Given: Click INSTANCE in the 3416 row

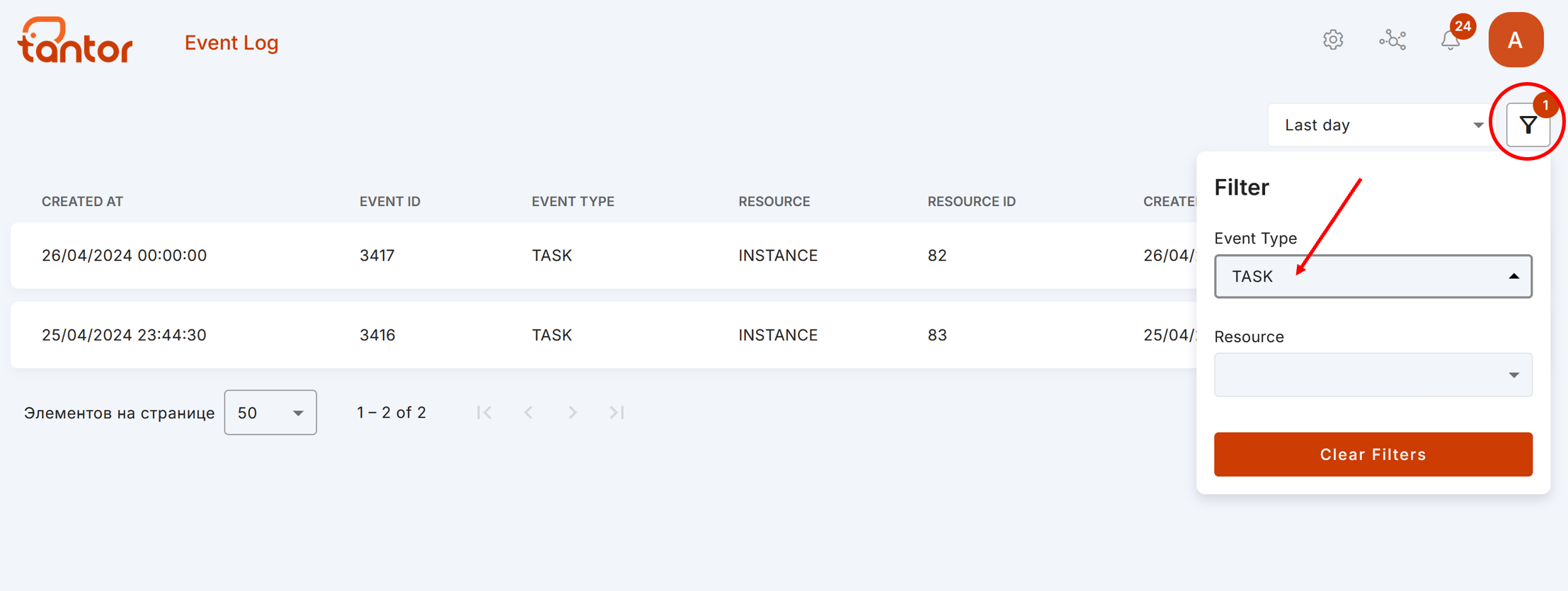Looking at the screenshot, I should 778,335.
